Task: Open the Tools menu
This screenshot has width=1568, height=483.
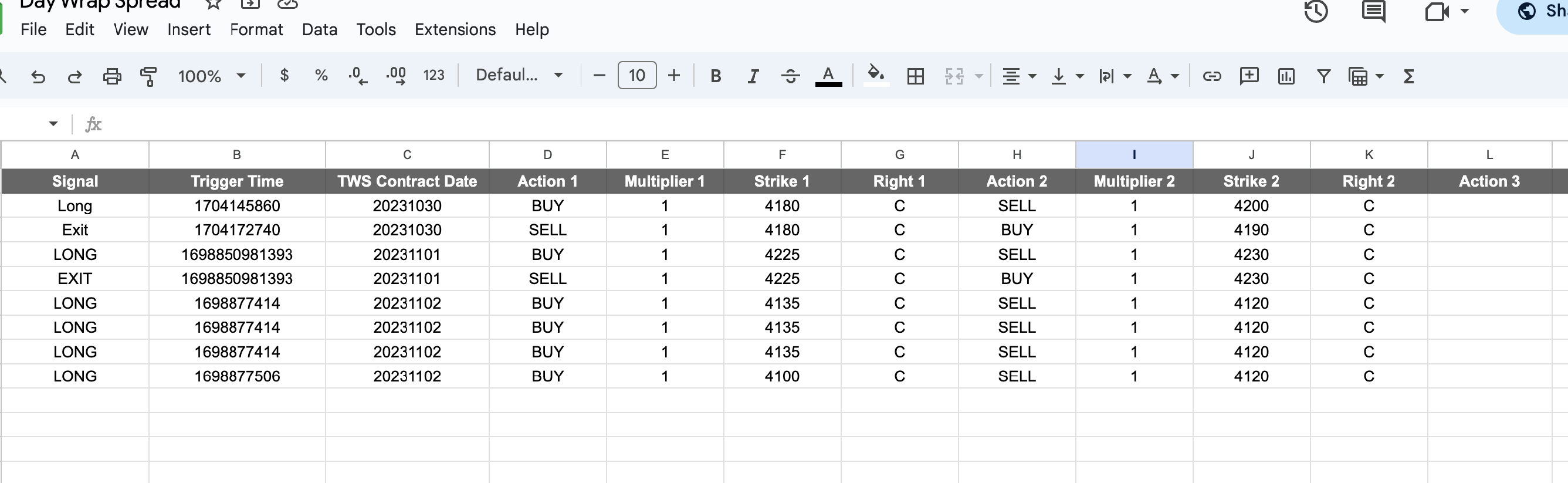Action: [375, 29]
